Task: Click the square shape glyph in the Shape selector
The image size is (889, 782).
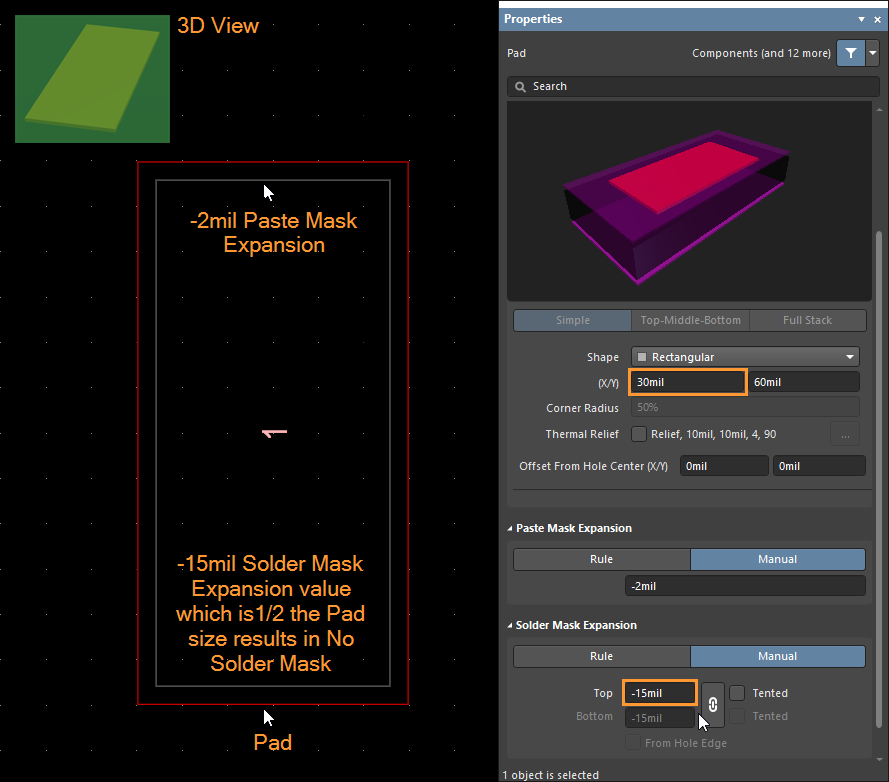Action: pyautogui.click(x=641, y=356)
